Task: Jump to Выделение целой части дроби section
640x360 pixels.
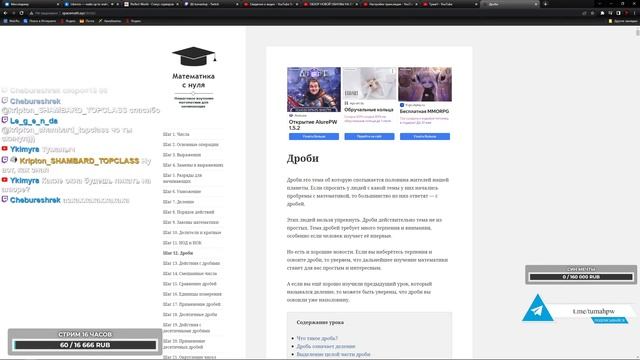Action: (333, 354)
